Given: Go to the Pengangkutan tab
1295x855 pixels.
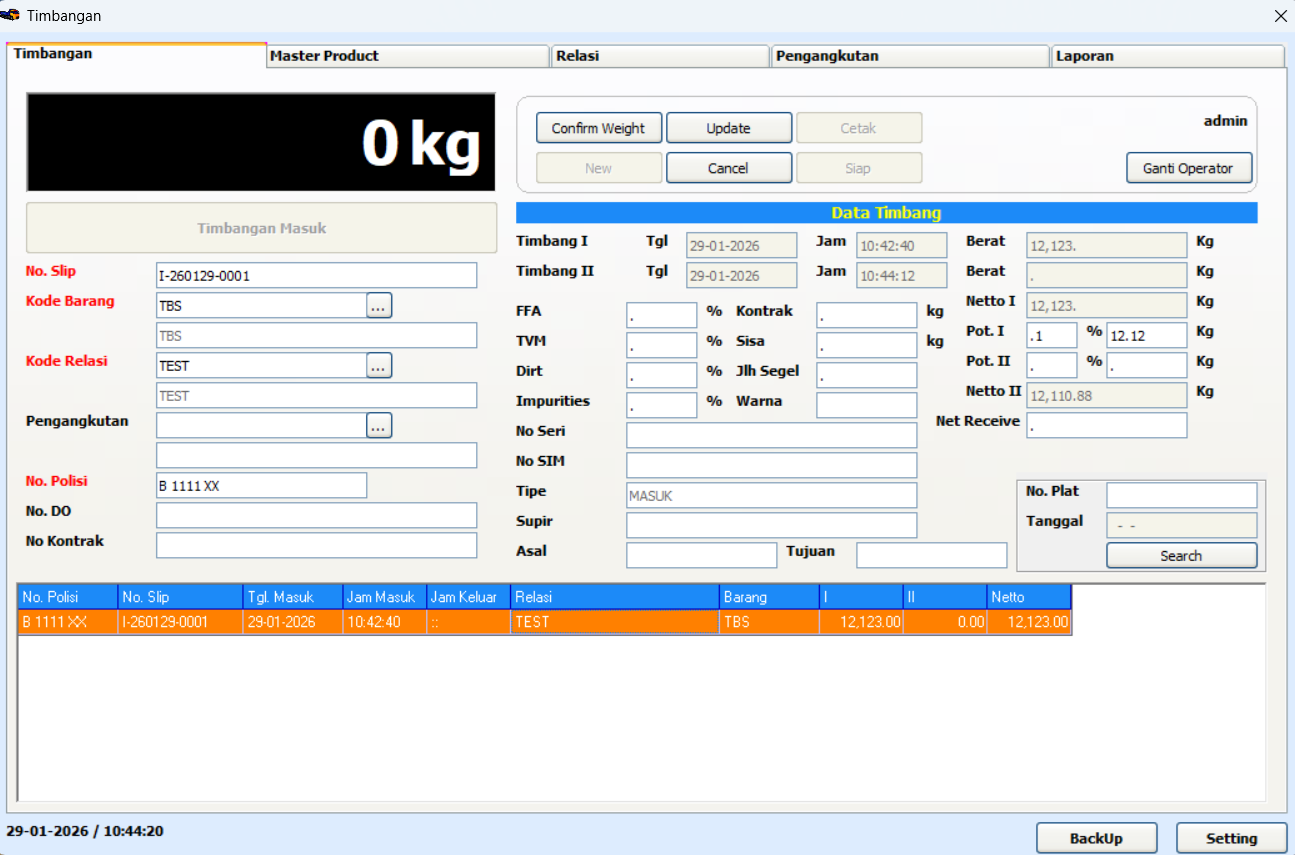Looking at the screenshot, I should click(x=910, y=56).
